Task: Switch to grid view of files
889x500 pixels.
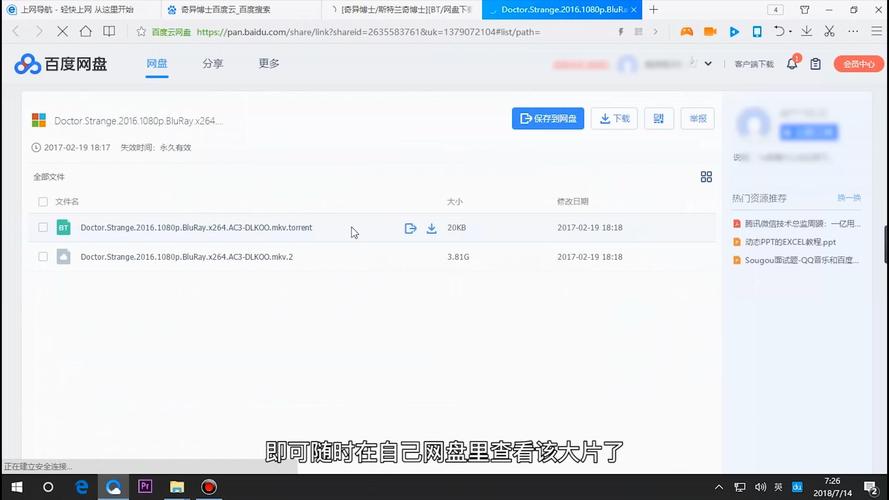Action: [706, 177]
